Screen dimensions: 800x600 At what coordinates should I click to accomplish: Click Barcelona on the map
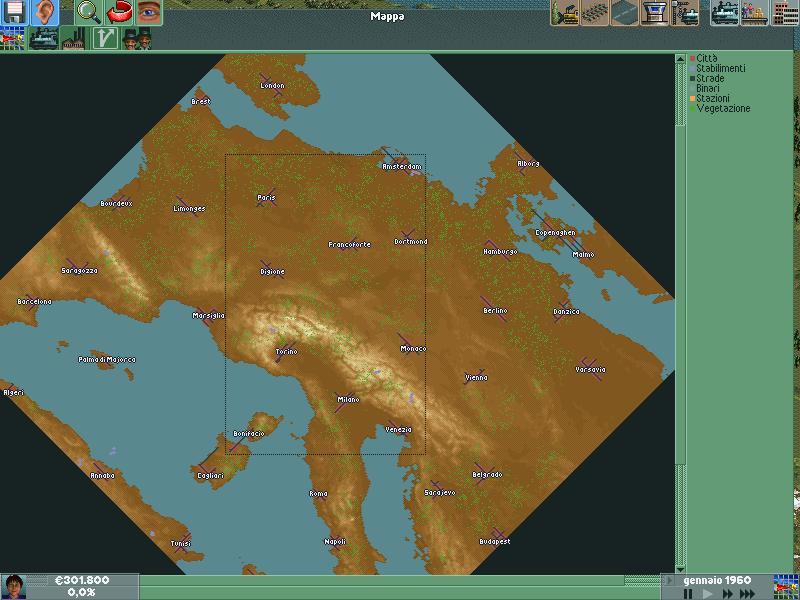35,302
